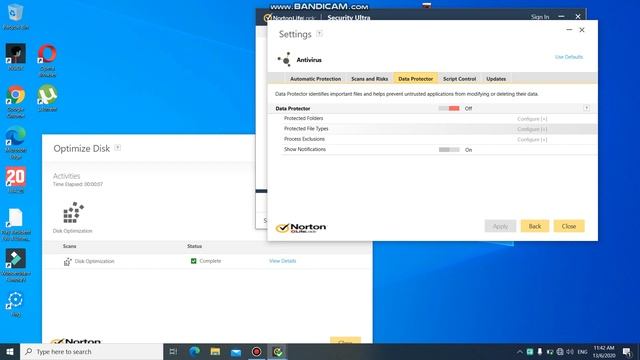Open the dark silhouette shortcut left of Opera
This screenshot has width=640, height=360.
click(x=16, y=57)
